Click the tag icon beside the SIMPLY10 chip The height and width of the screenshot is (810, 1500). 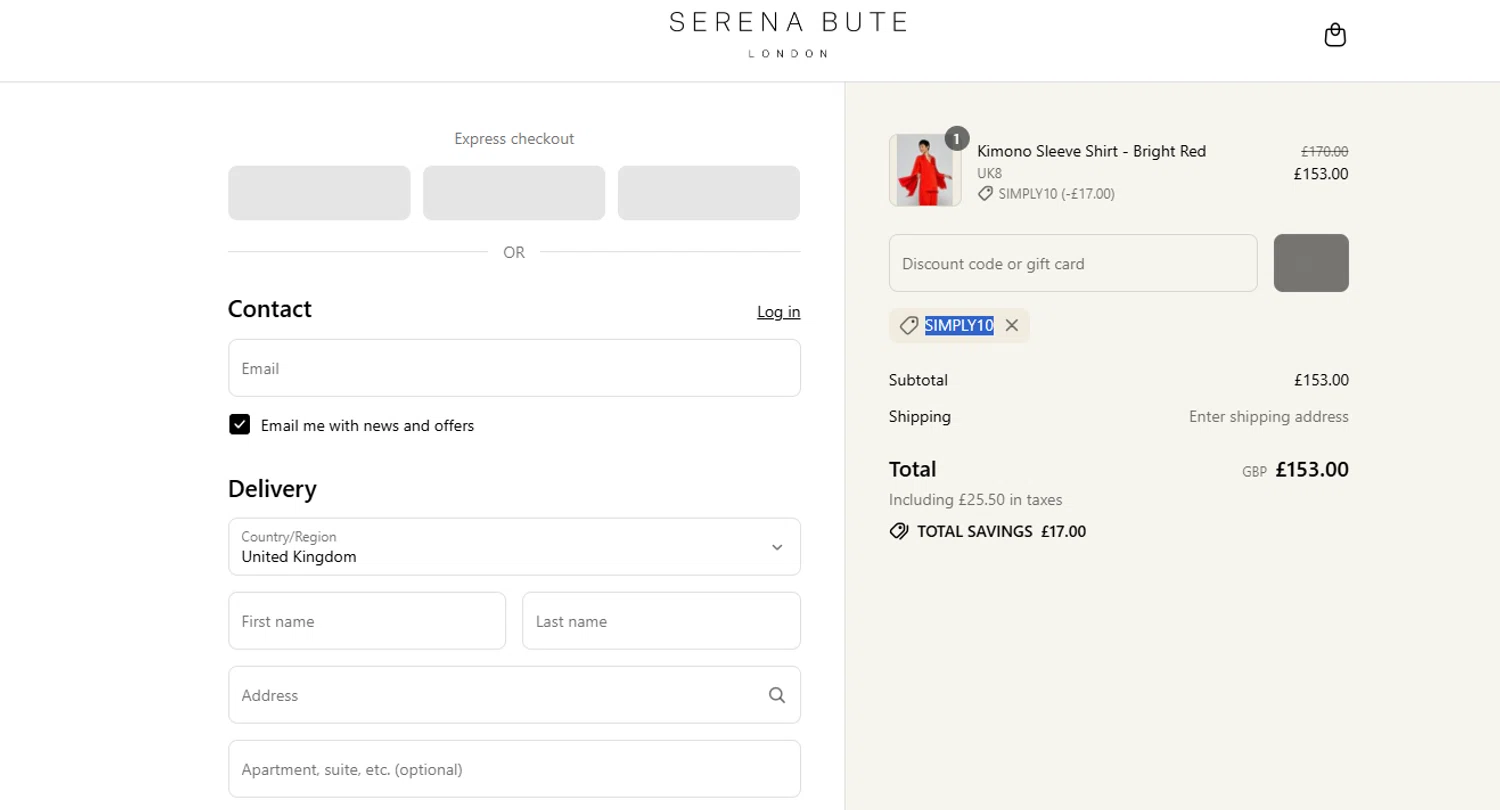coord(909,325)
